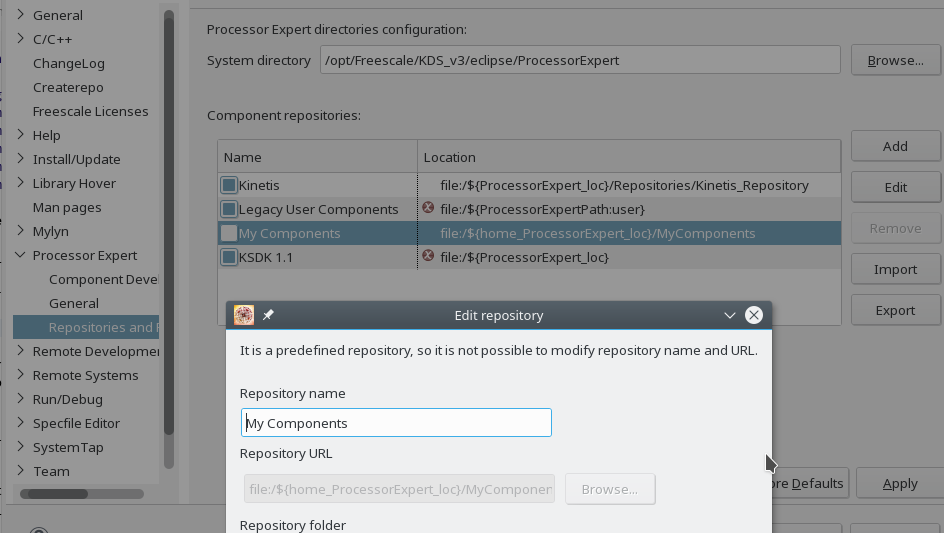Image resolution: width=944 pixels, height=533 pixels.
Task: Click the pin icon in dialog titlebar
Action: point(268,315)
